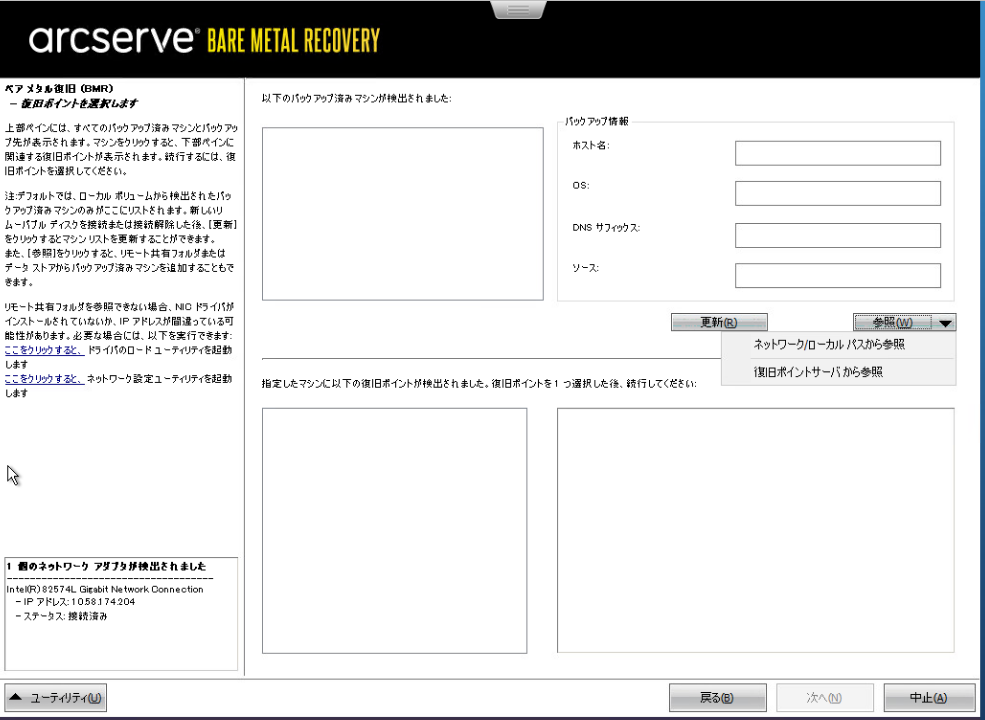985x720 pixels.
Task: Click the ベア メタル復旧 (BMR) heading
Action: pyautogui.click(x=59, y=89)
